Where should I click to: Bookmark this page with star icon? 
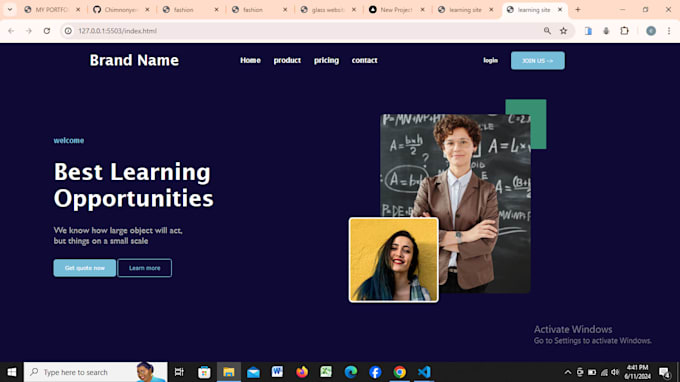(x=563, y=31)
